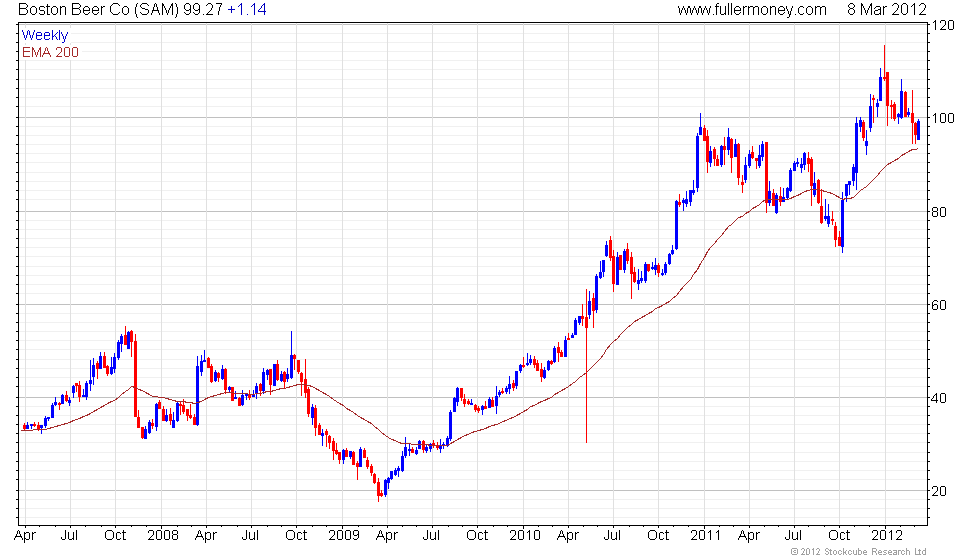Click the 60 price axis label
Viewport: 980px width, 560px height.
point(939,305)
